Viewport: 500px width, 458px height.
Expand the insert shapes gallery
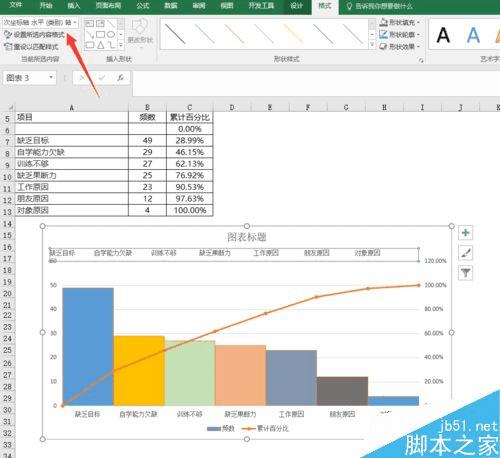click(x=121, y=45)
